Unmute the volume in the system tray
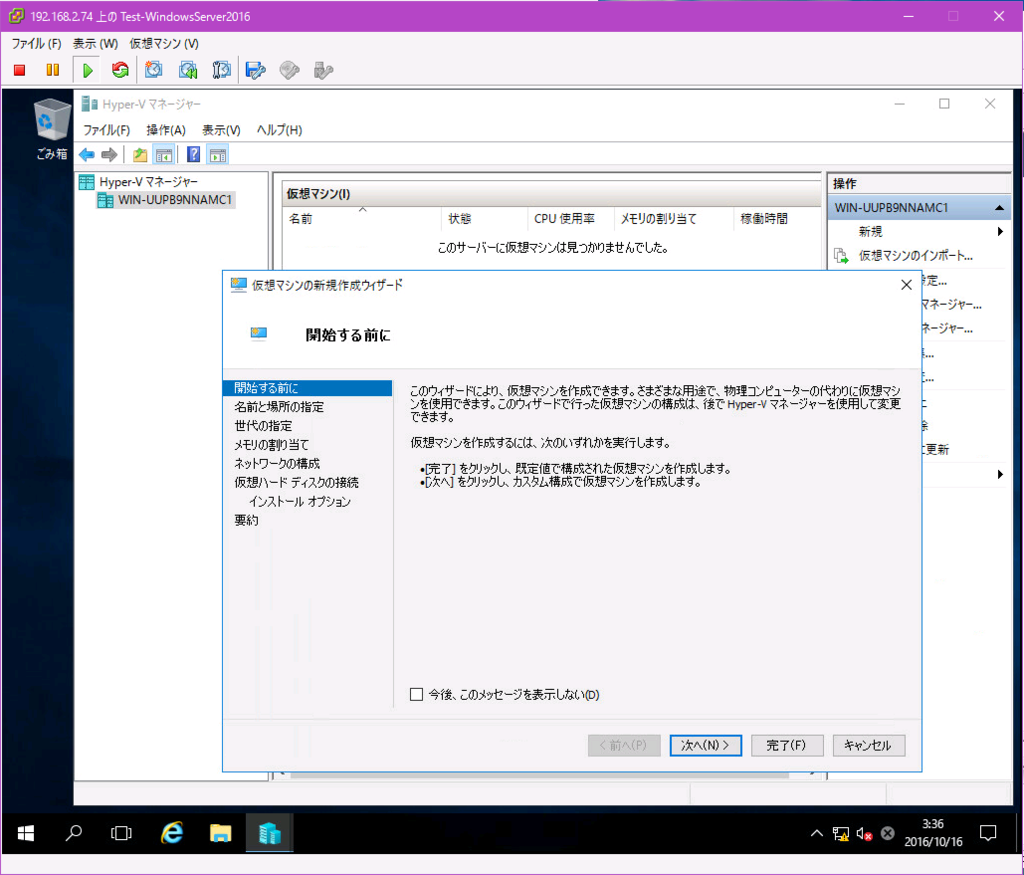1024x875 pixels. click(866, 833)
